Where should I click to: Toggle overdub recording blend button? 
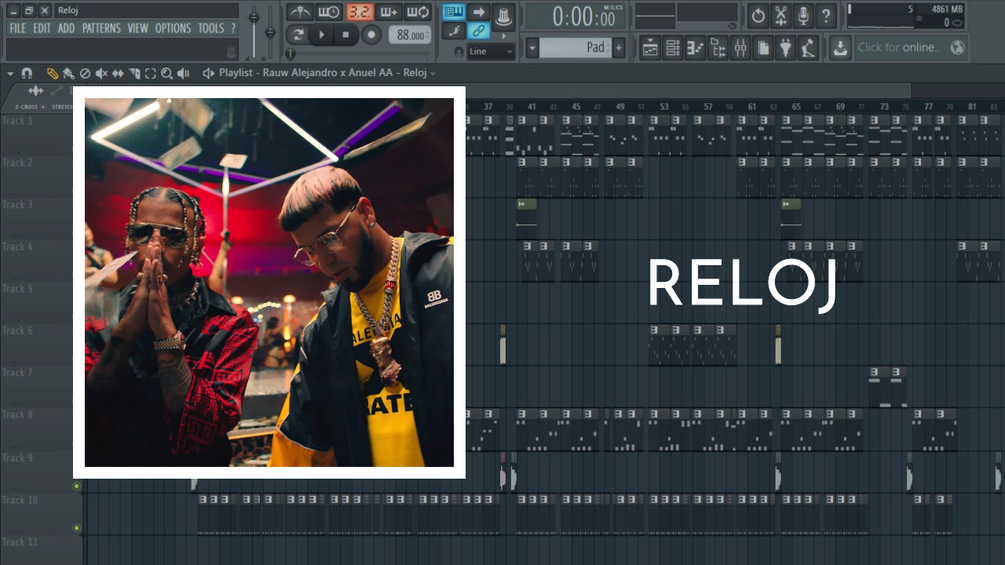(x=388, y=12)
